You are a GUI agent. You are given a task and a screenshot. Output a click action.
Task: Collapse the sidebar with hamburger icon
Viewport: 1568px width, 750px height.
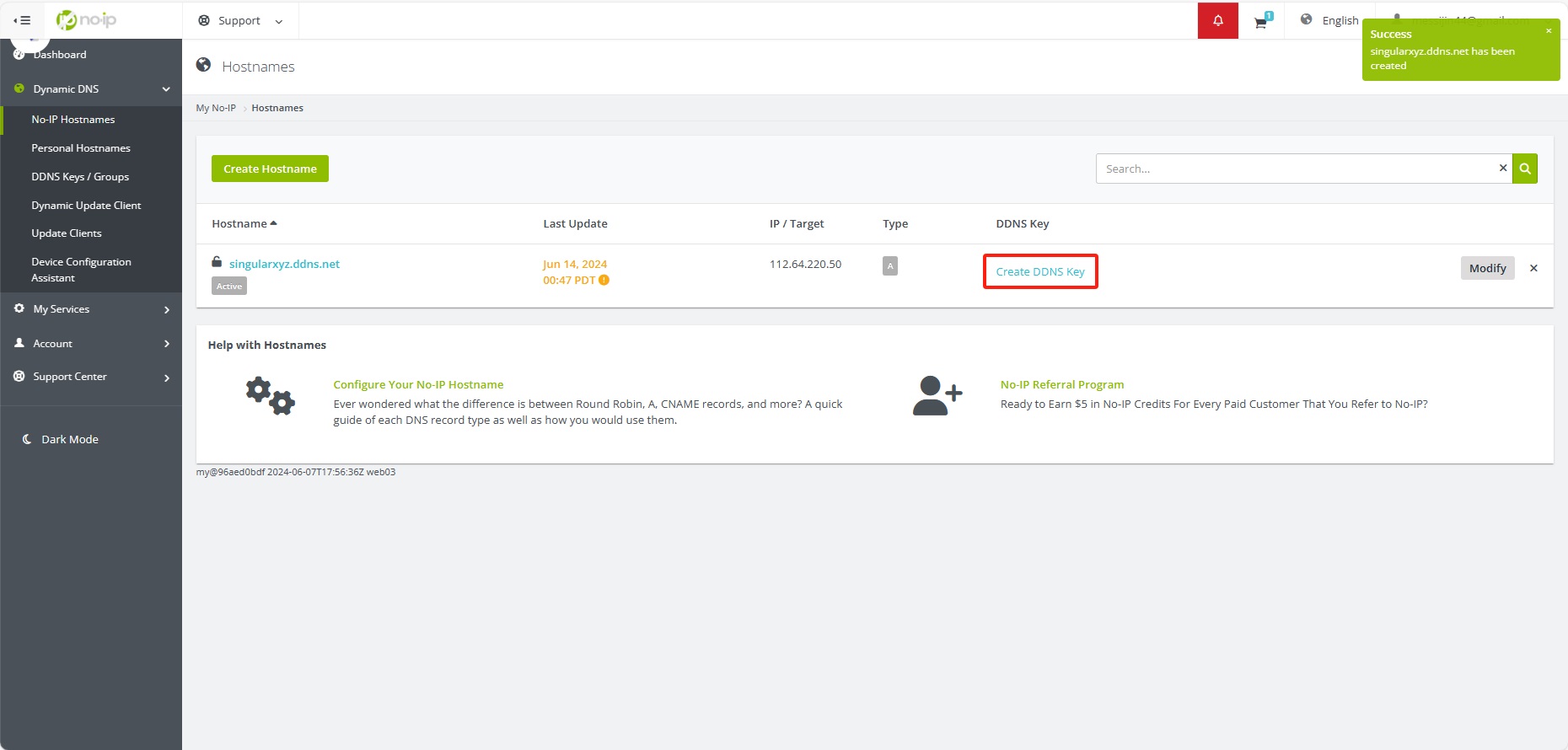click(x=23, y=20)
